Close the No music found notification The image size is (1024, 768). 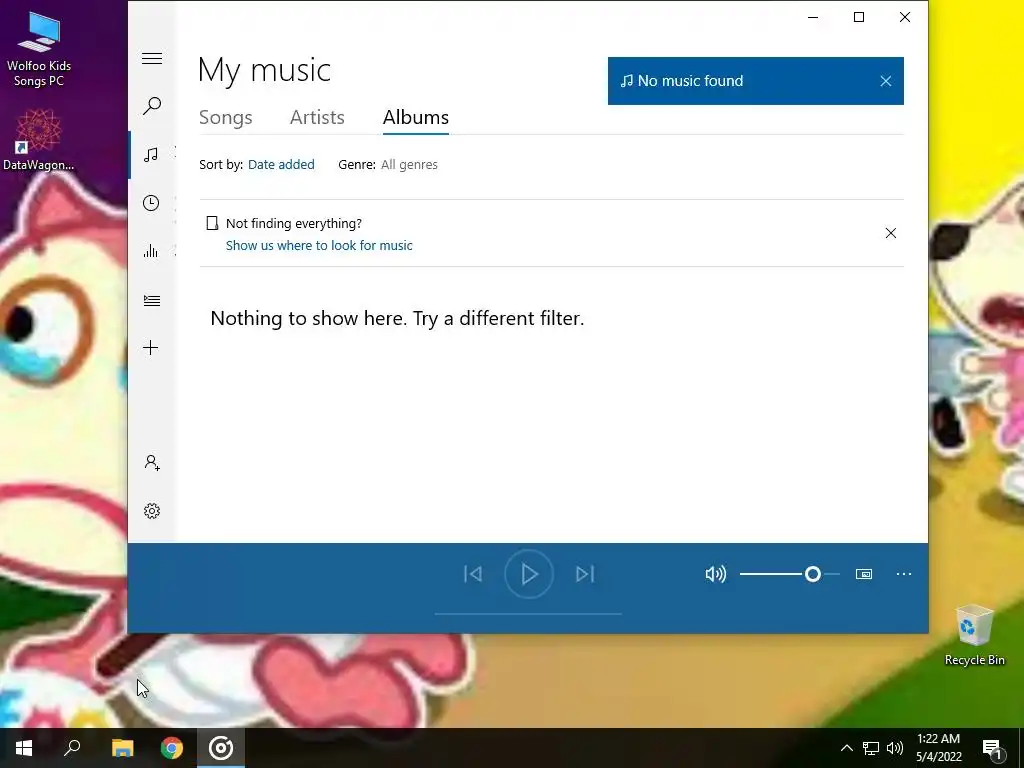click(x=886, y=81)
